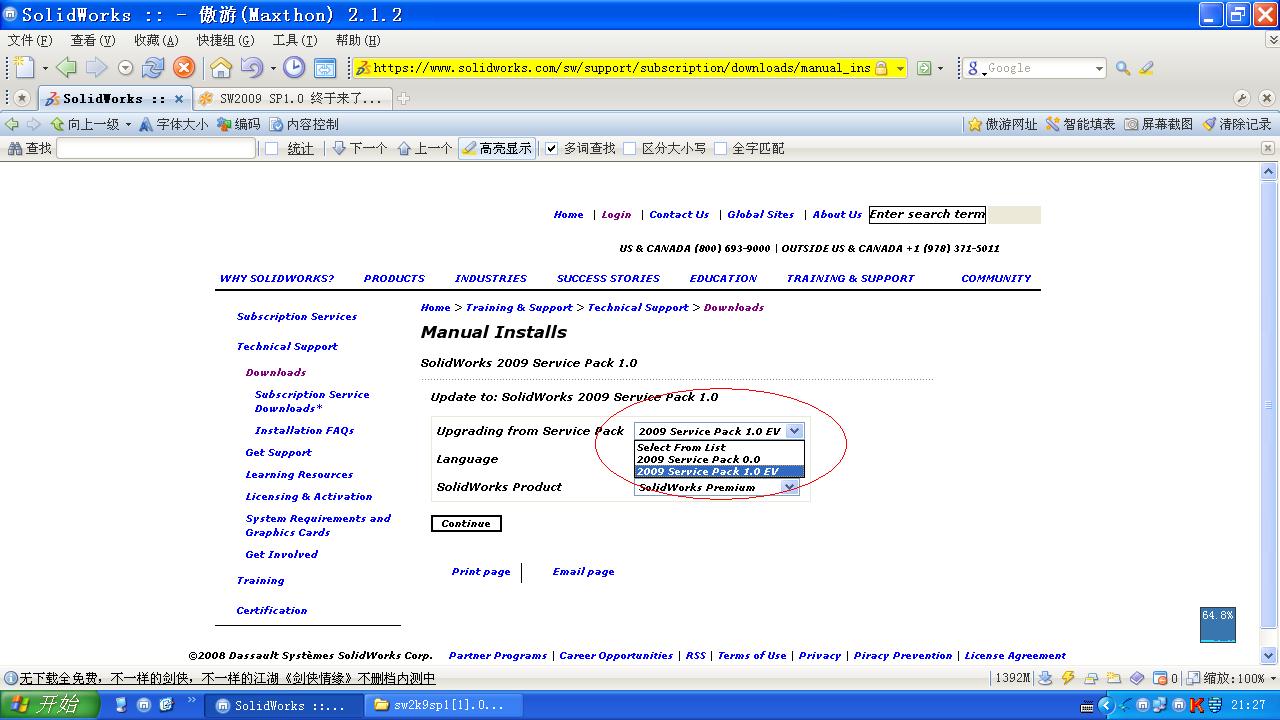Expand the Google search box dropdown arrow
Screen dimensions: 1280x720
pos(1099,68)
